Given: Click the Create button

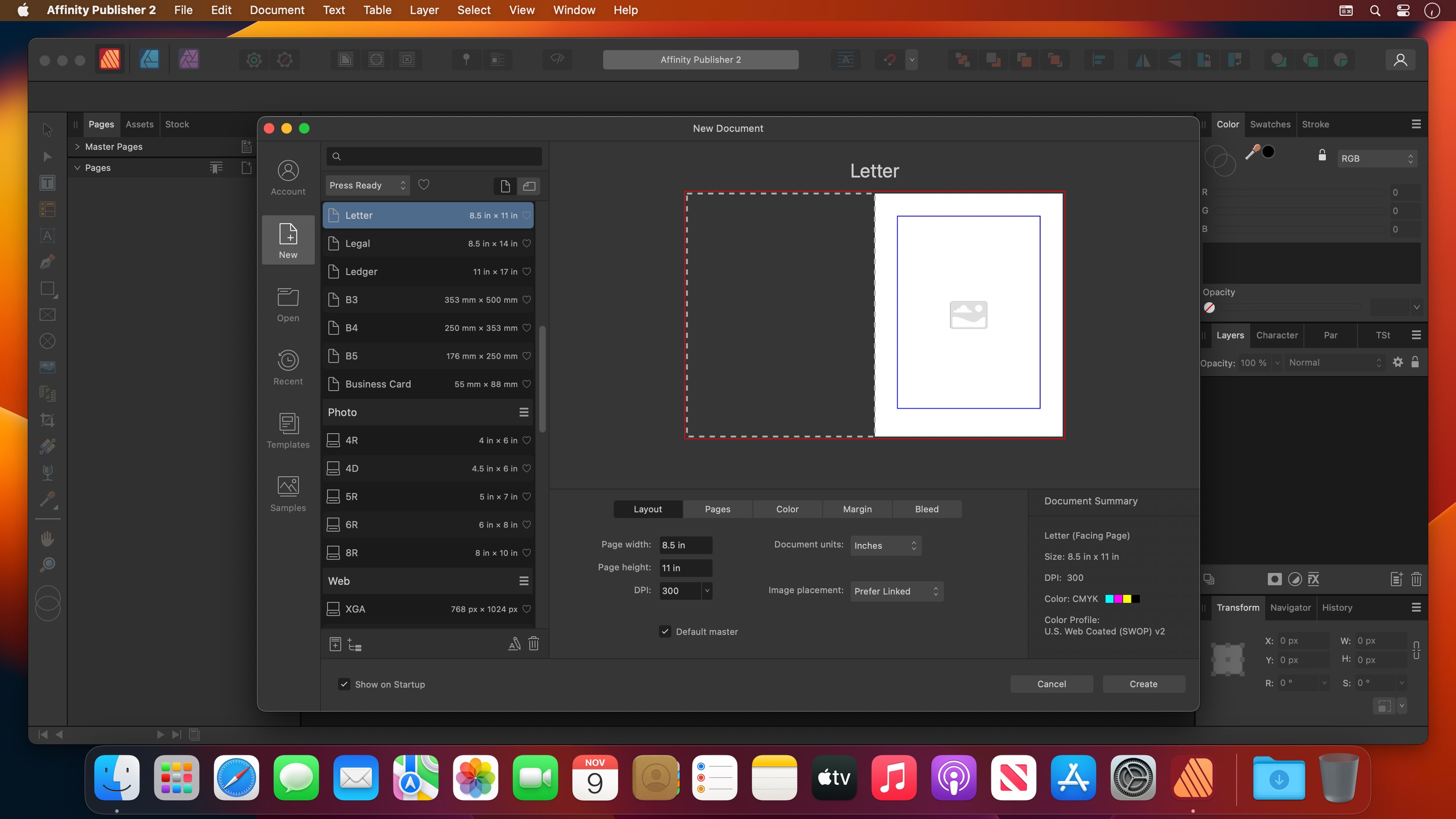Looking at the screenshot, I should point(1143,684).
